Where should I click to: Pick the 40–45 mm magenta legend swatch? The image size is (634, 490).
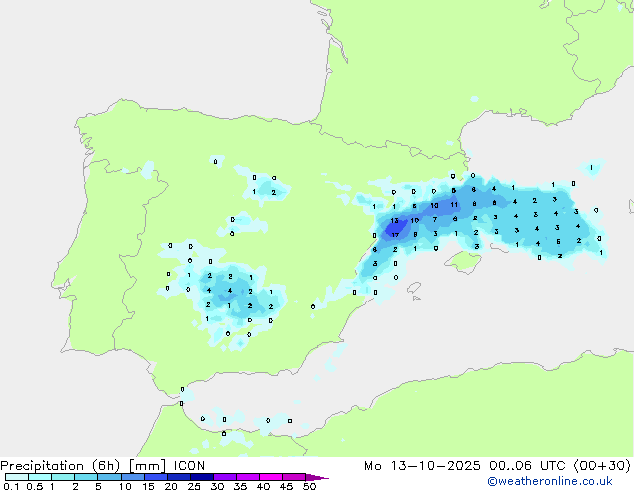point(271,477)
